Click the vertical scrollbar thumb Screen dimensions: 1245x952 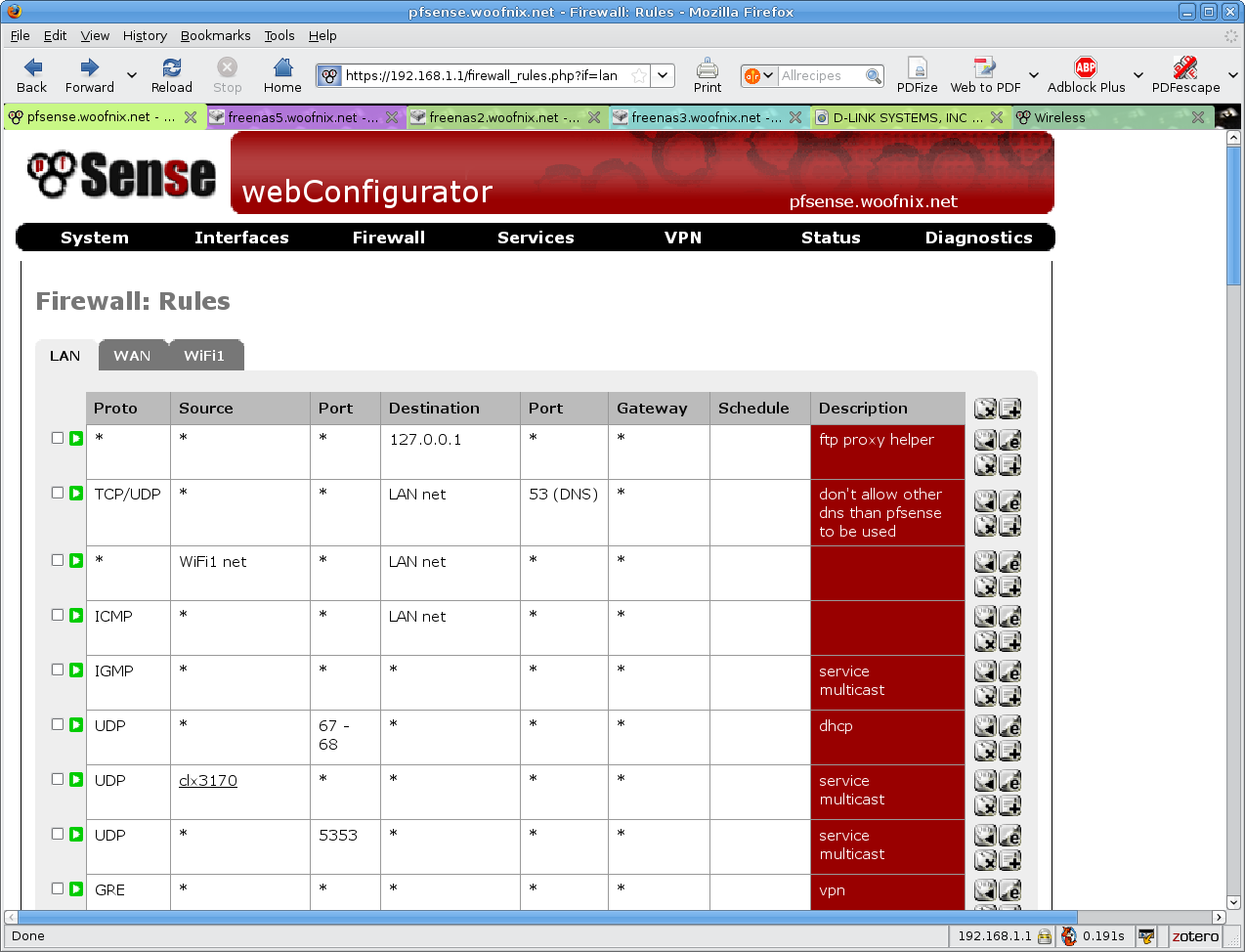(x=1233, y=215)
